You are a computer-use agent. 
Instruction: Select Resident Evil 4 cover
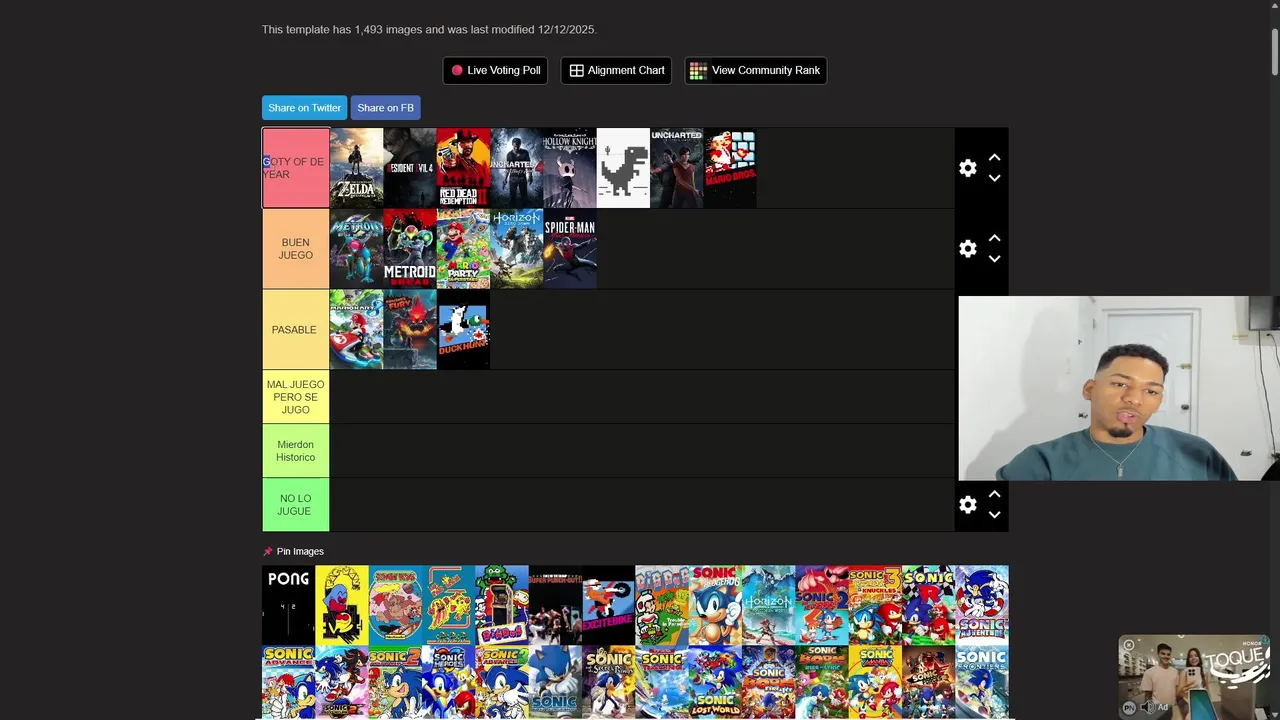(410, 168)
